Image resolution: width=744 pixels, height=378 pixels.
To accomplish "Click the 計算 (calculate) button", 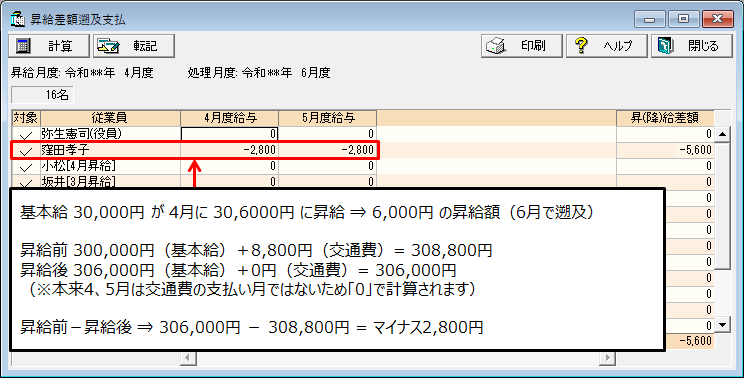I will coord(49,46).
